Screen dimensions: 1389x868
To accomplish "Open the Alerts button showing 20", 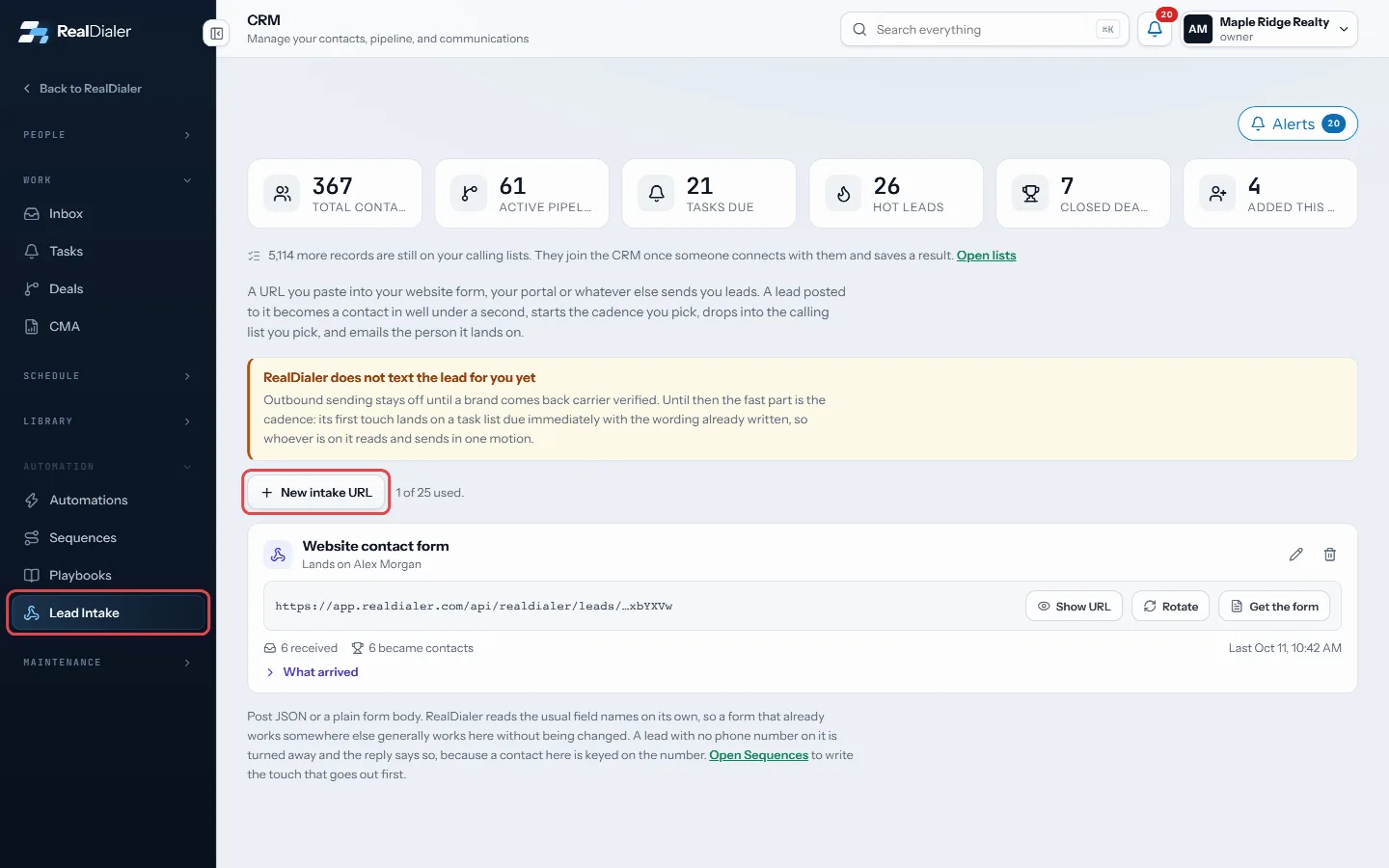I will pos(1297,123).
